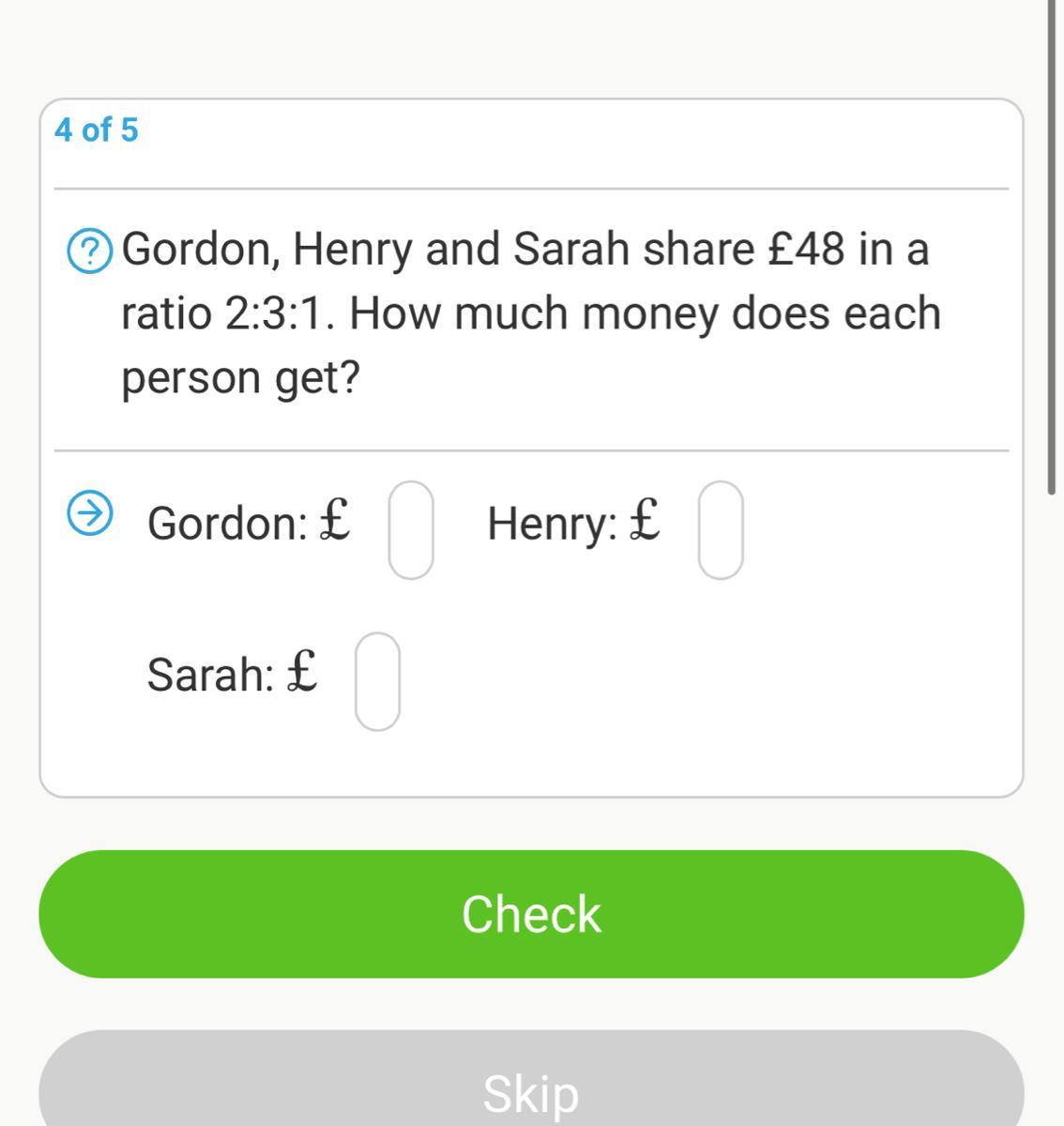Click the "Henry:" label text
This screenshot has width=1064, height=1126.
pos(553,523)
